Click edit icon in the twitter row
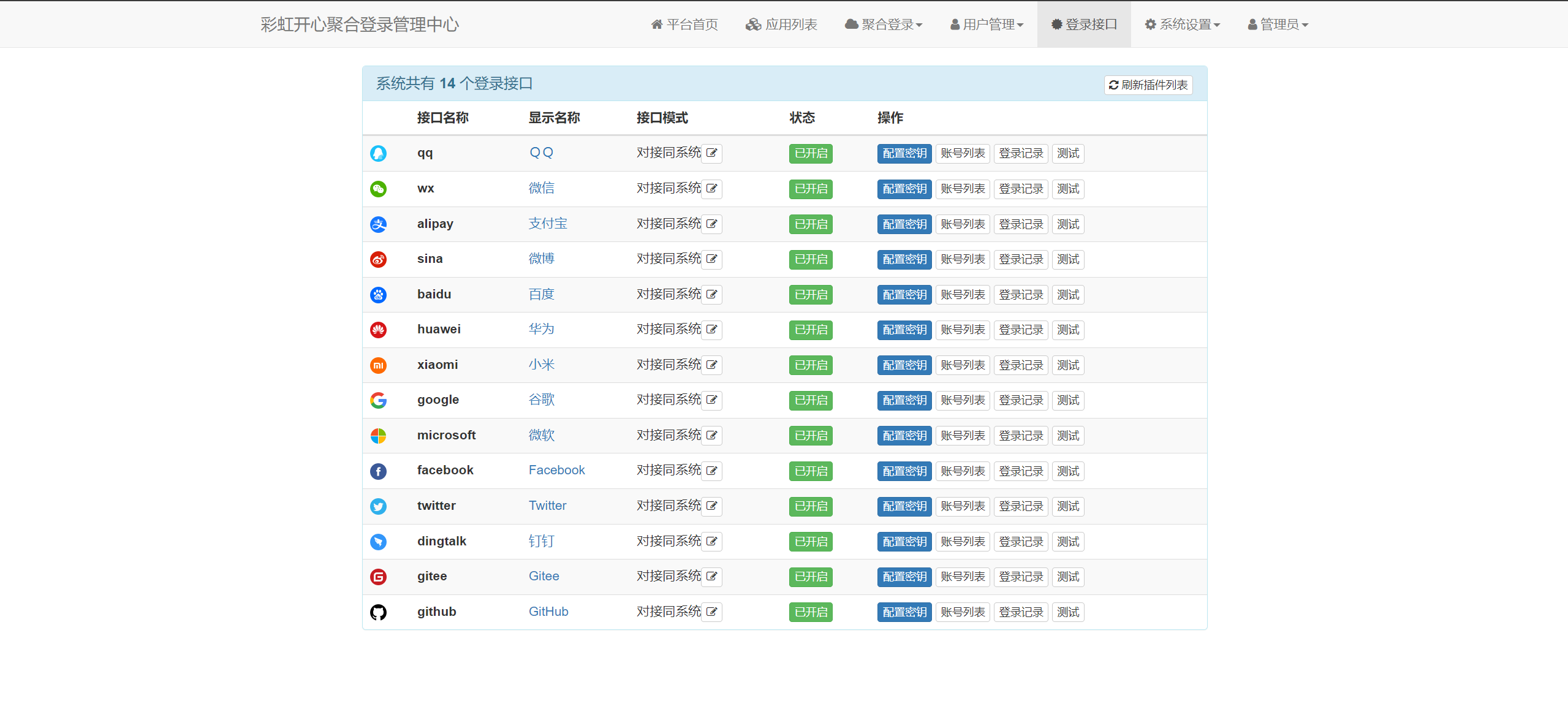This screenshot has height=728, width=1568. 711,506
